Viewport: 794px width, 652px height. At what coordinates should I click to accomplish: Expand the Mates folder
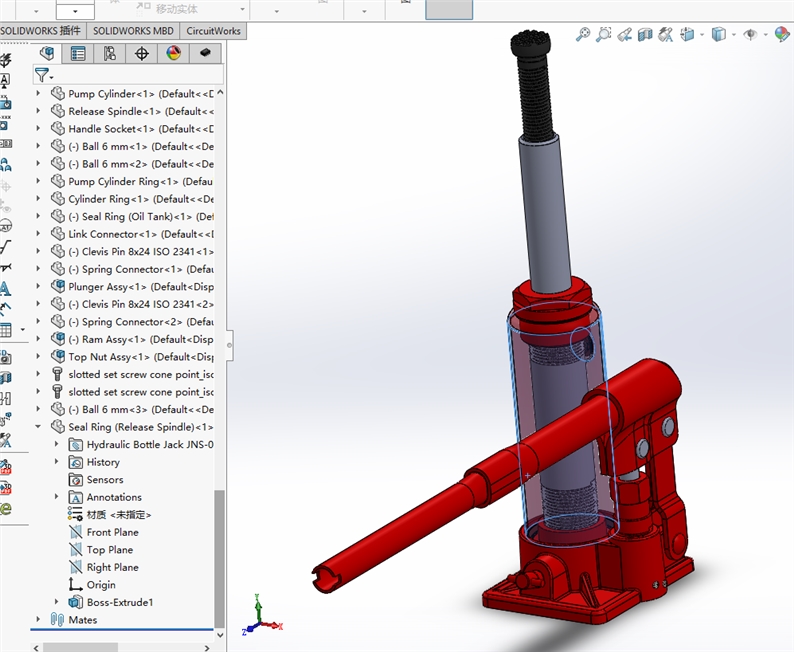tap(38, 619)
